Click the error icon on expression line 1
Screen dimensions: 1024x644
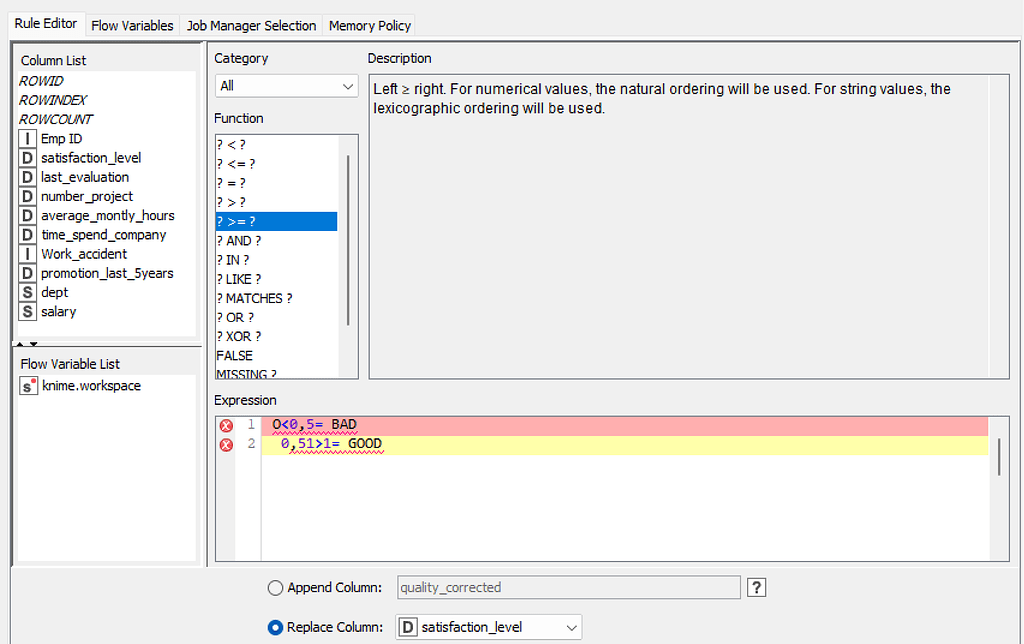[x=225, y=424]
